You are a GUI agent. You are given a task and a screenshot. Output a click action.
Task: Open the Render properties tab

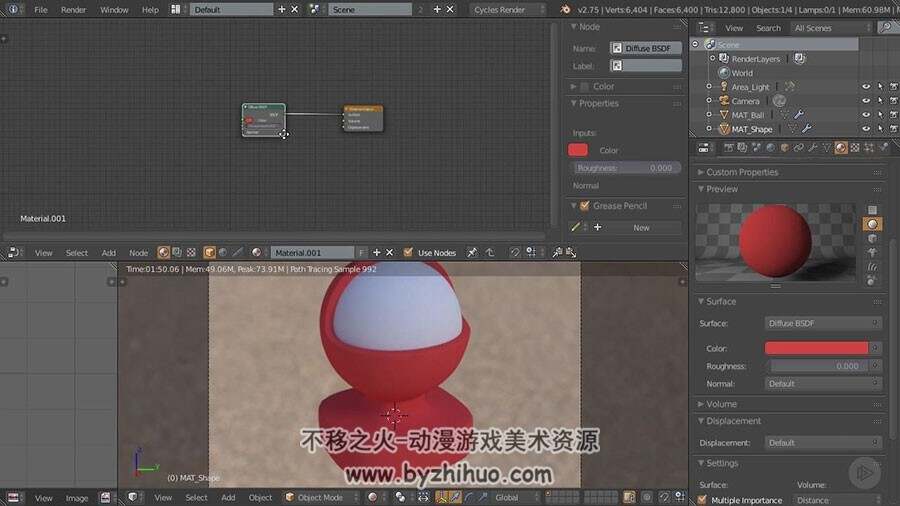[728, 148]
